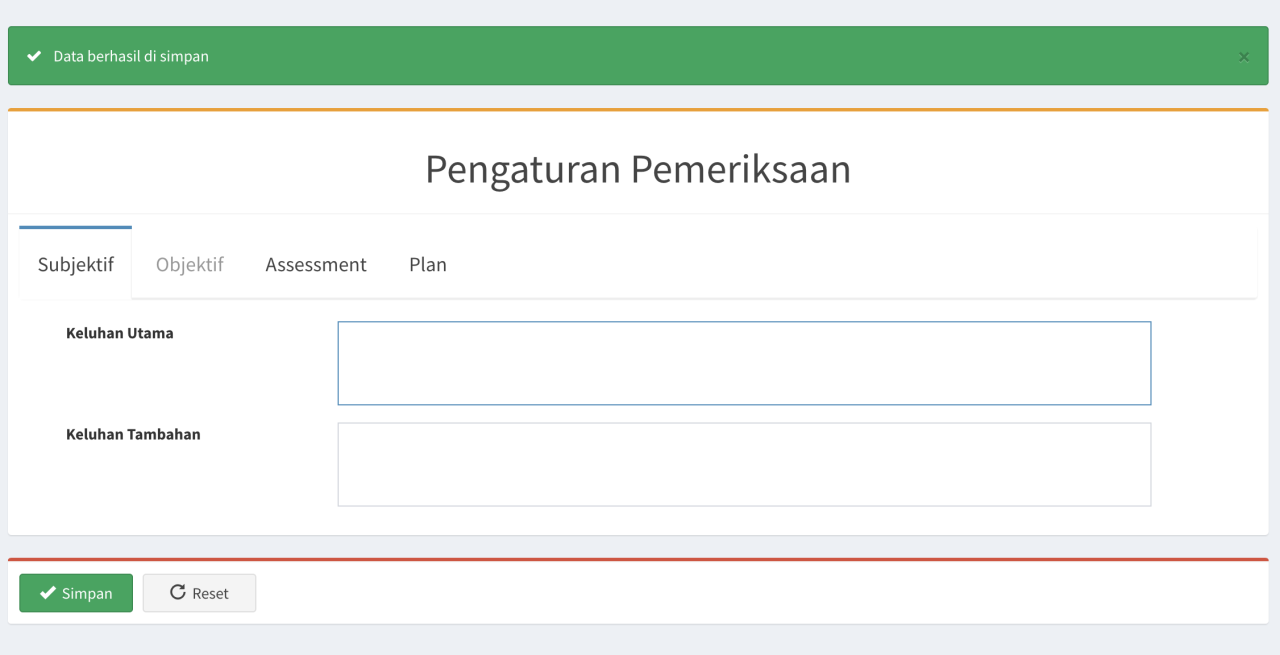Open the Assessment tab

[316, 265]
